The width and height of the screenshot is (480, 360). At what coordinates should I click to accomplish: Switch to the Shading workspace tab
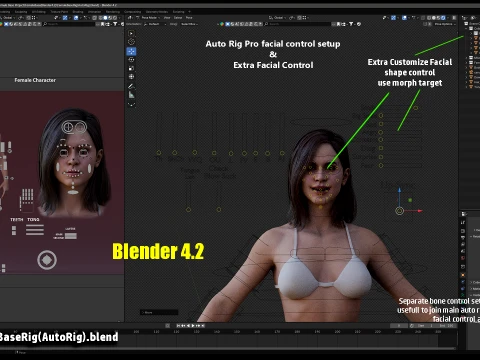tap(78, 12)
